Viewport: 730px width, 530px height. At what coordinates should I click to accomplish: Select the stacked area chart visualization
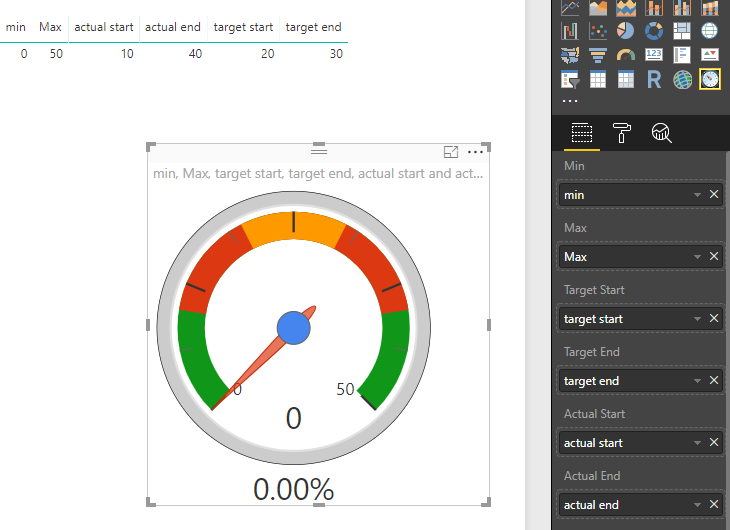[x=626, y=7]
